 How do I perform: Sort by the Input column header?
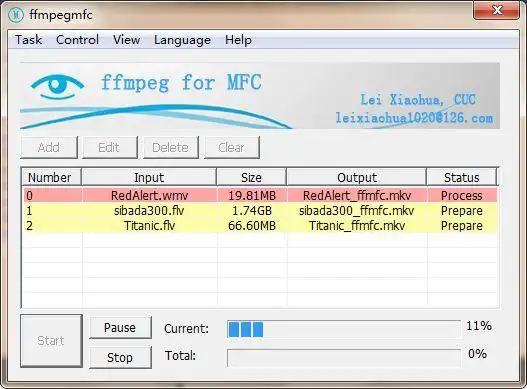149,177
